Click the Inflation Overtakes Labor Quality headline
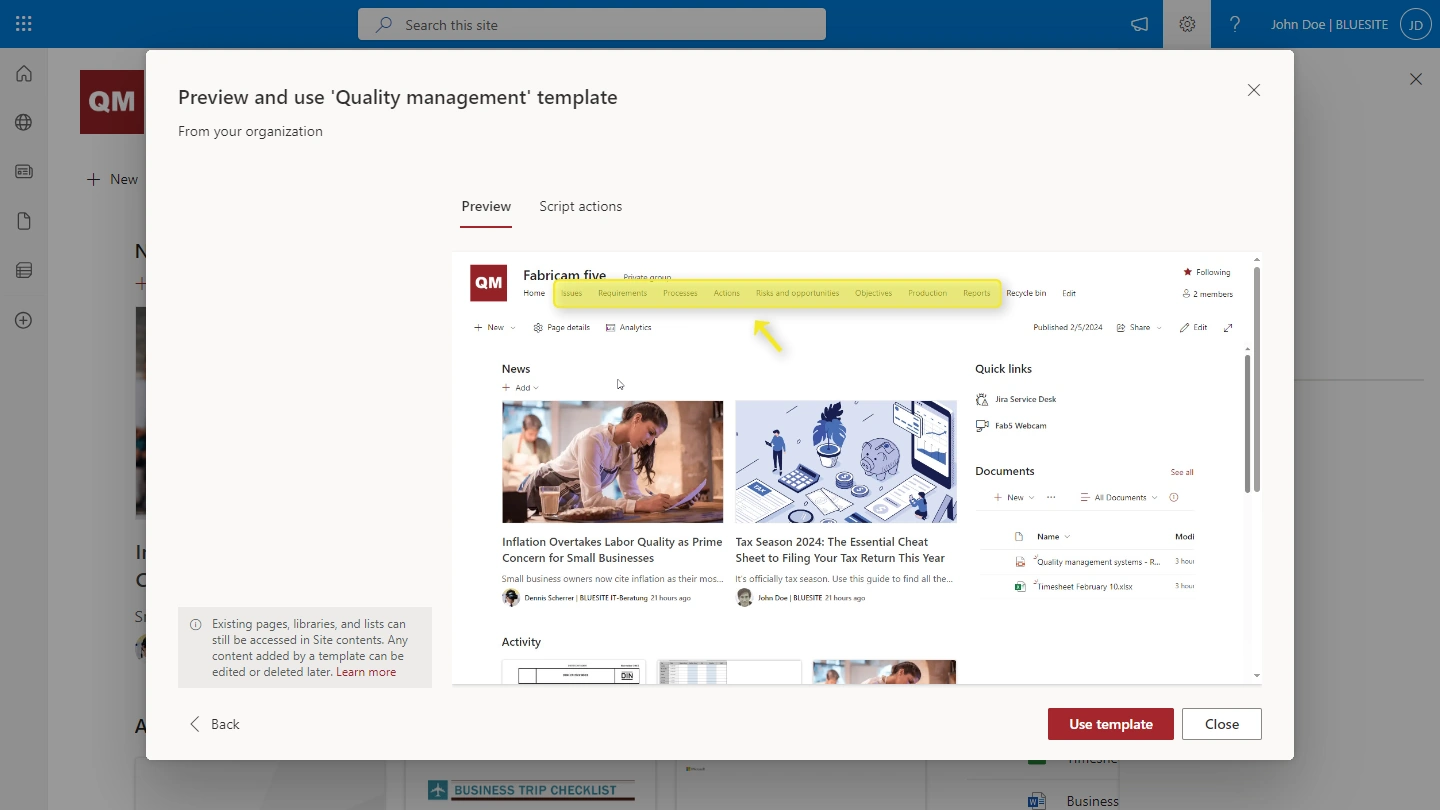The width and height of the screenshot is (1440, 810). (x=612, y=550)
